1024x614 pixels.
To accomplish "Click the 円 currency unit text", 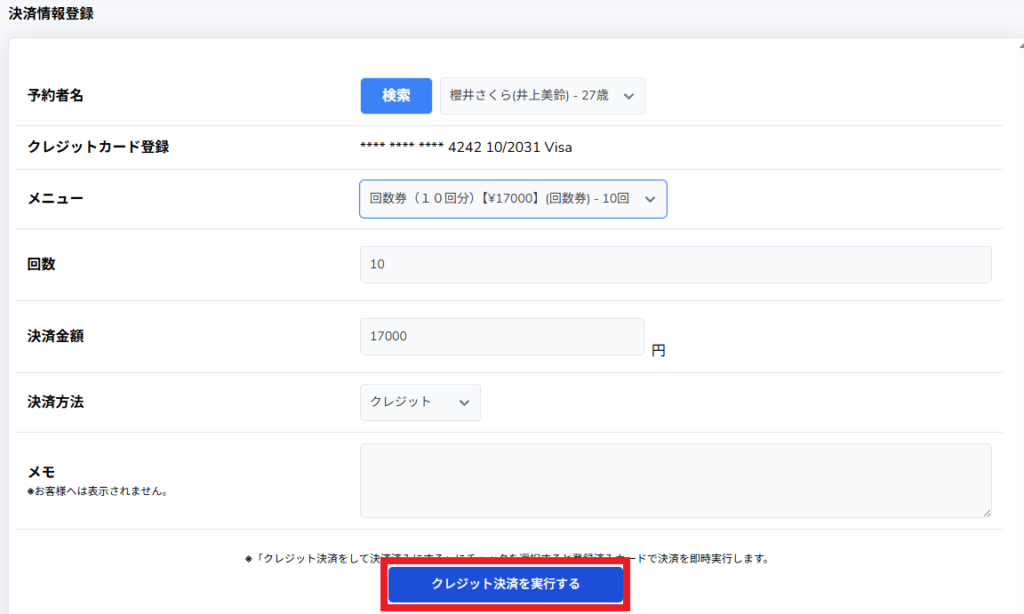I will click(658, 351).
